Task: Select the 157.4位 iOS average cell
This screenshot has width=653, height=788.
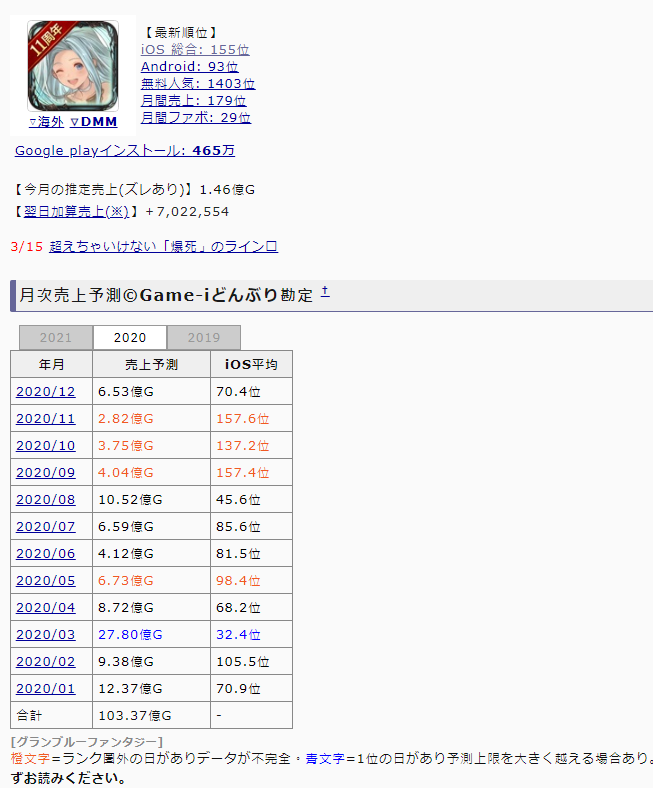Action: coord(251,473)
